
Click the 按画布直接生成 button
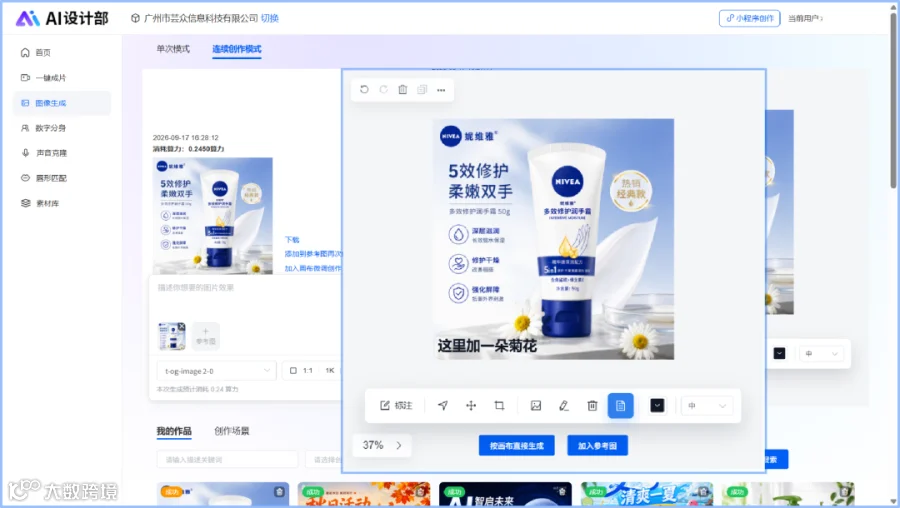(x=517, y=445)
